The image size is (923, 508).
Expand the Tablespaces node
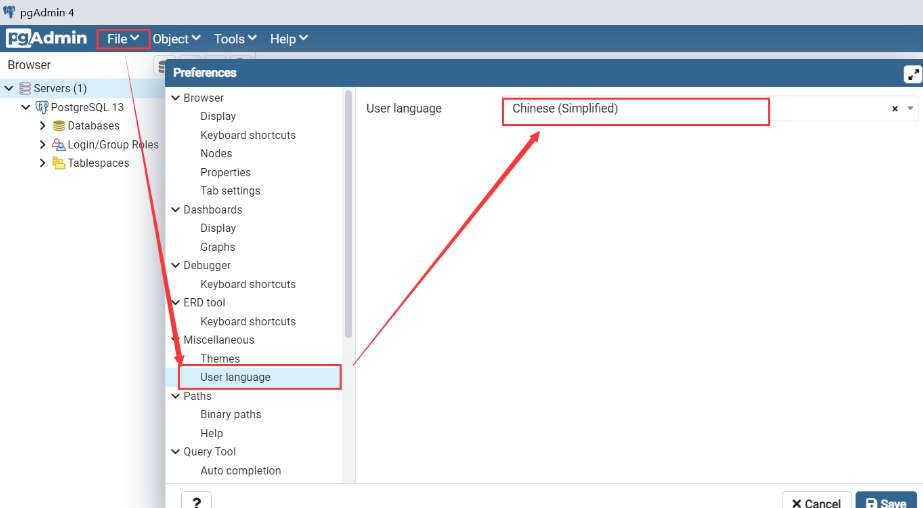coord(42,163)
